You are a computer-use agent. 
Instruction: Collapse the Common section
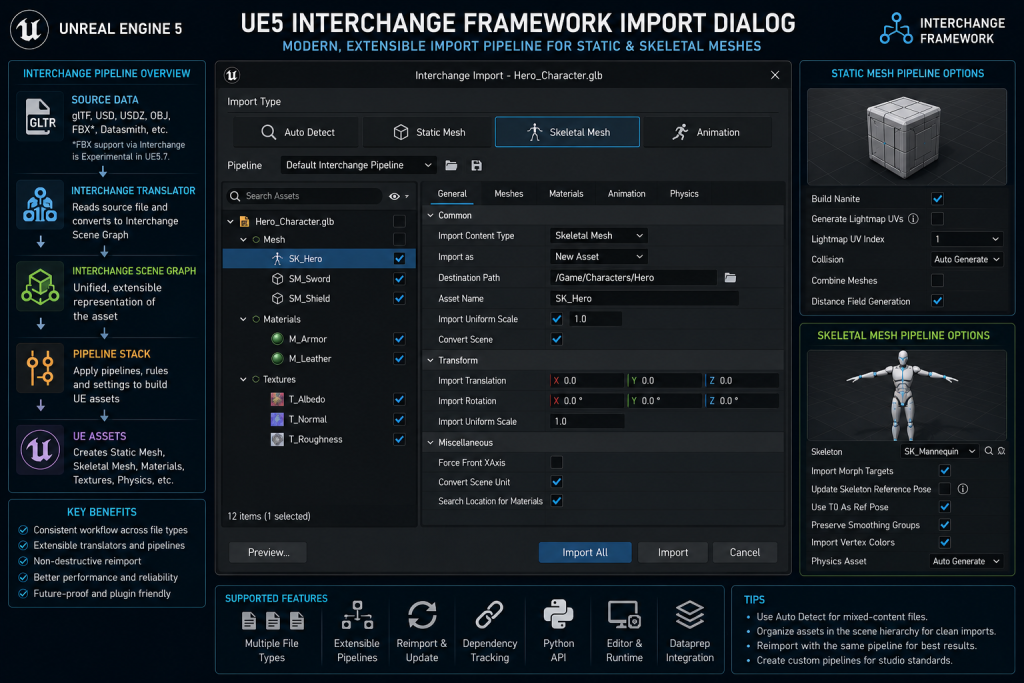(x=430, y=215)
